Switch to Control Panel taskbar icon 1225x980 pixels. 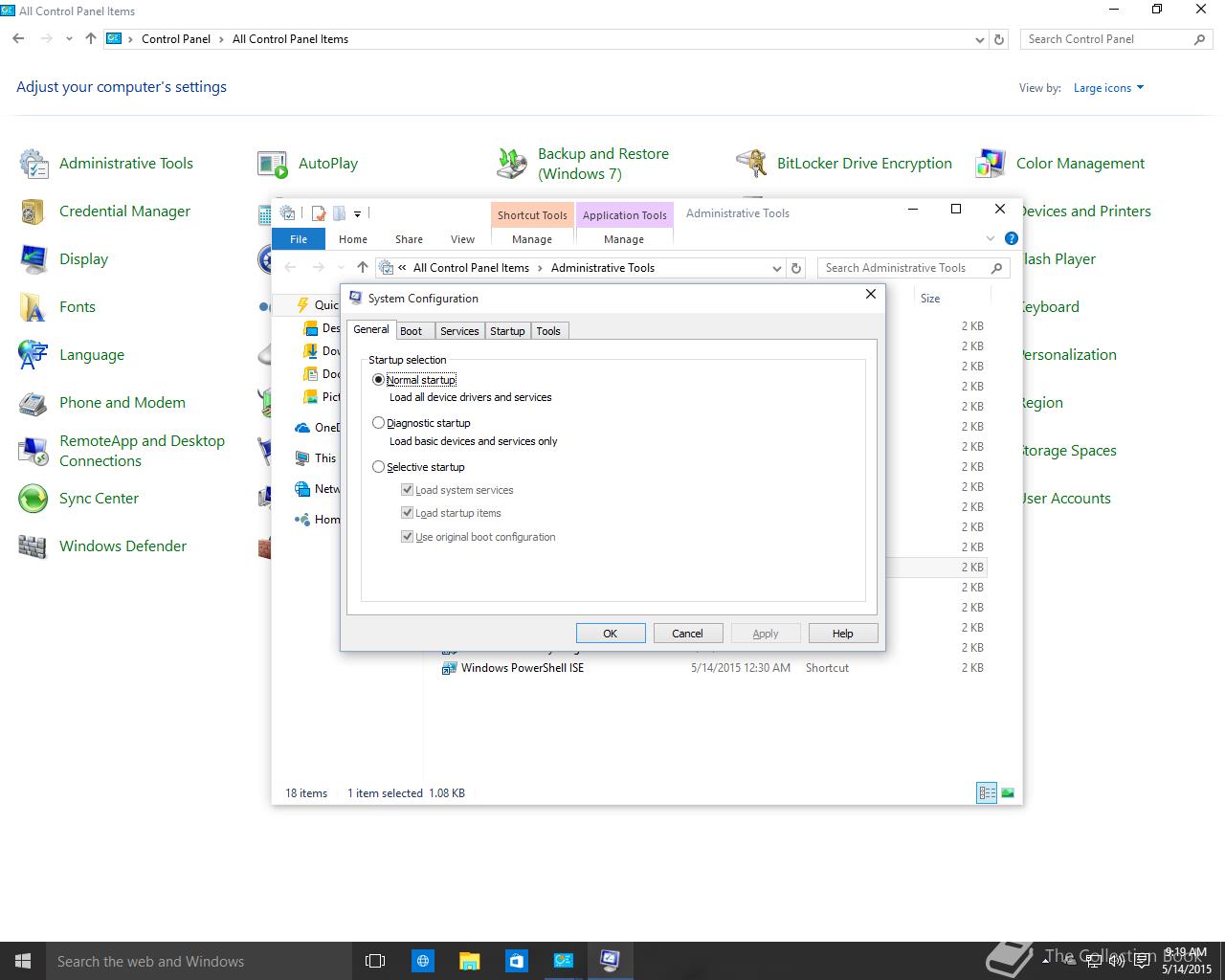click(x=563, y=961)
